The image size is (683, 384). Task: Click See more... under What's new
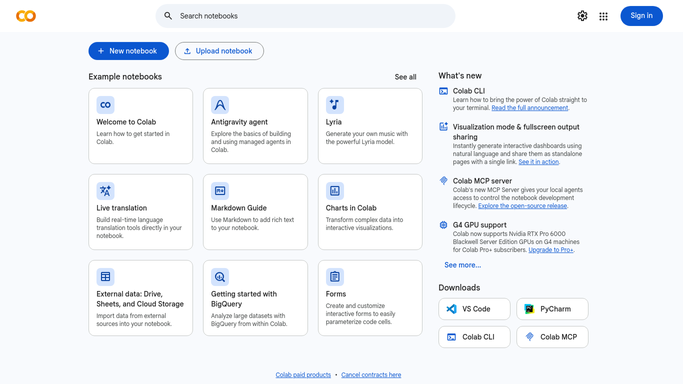[x=463, y=265]
